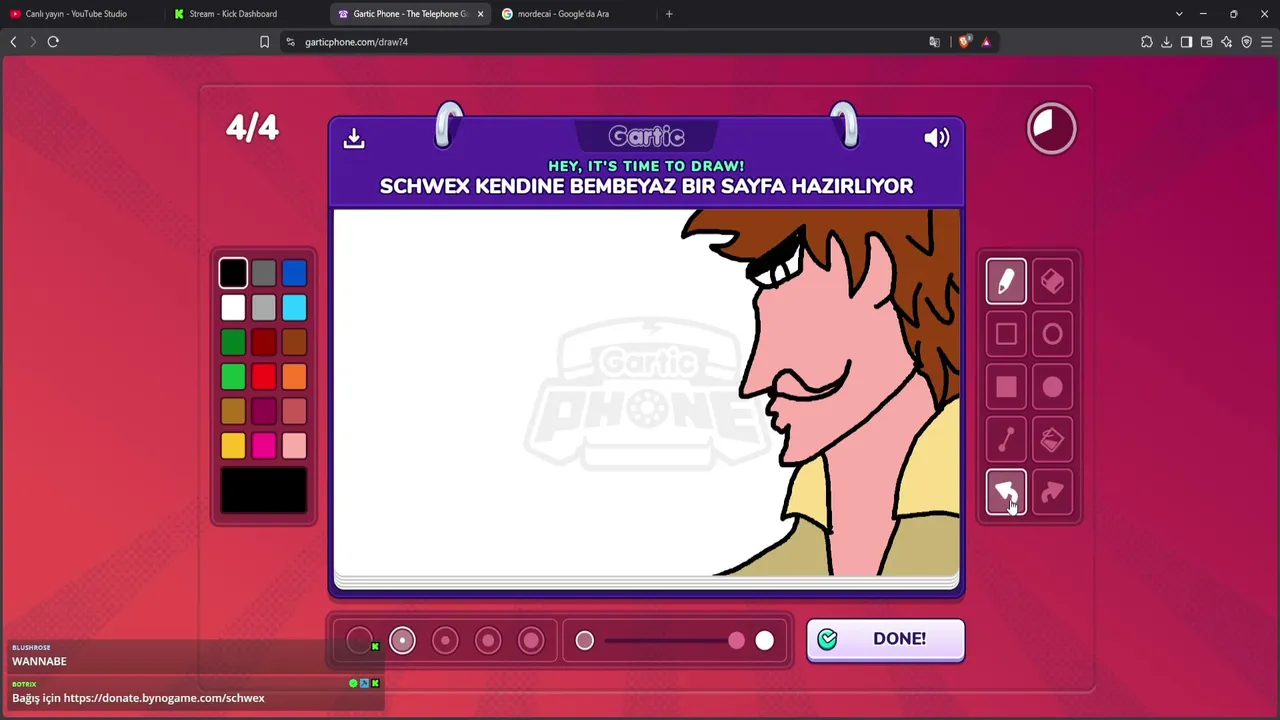The height and width of the screenshot is (720, 1280).
Task: Open a new browser tab
Action: pyautogui.click(x=669, y=14)
